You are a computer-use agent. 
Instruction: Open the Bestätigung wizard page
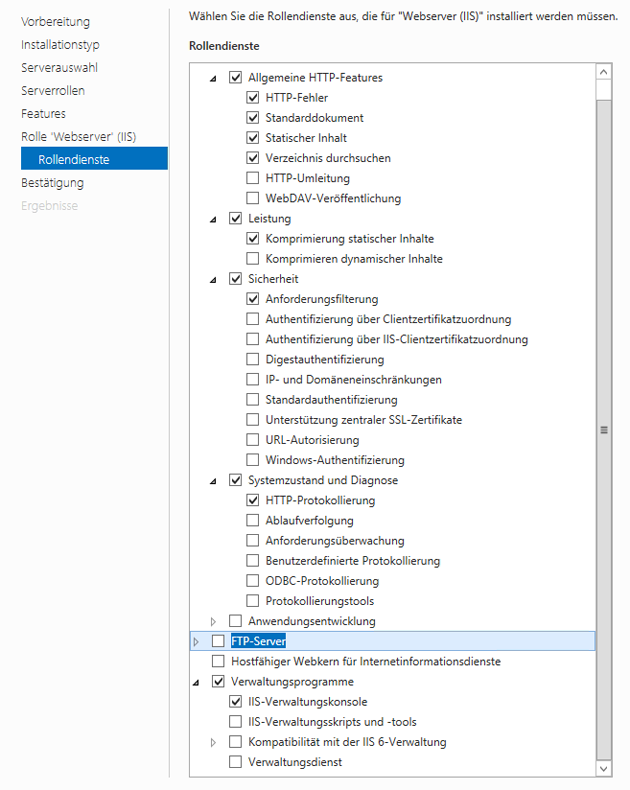coord(52,183)
